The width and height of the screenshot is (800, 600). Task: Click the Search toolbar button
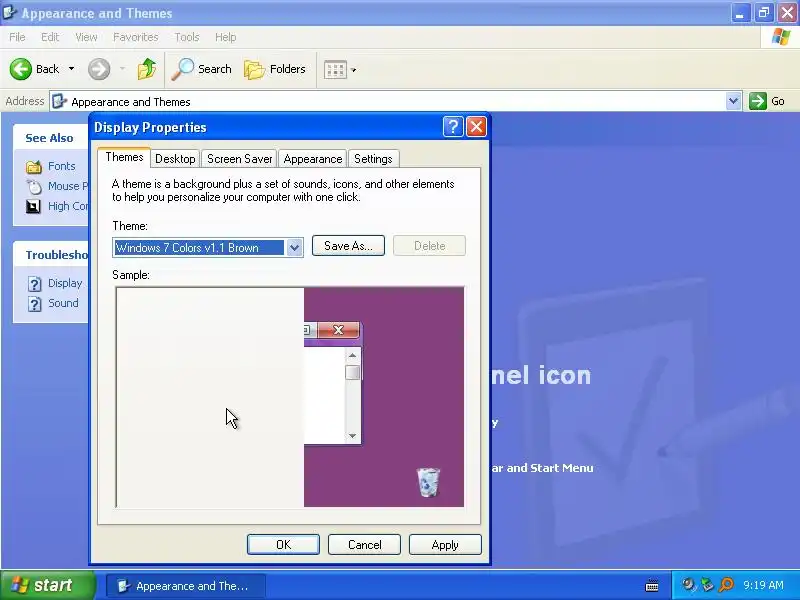point(202,69)
